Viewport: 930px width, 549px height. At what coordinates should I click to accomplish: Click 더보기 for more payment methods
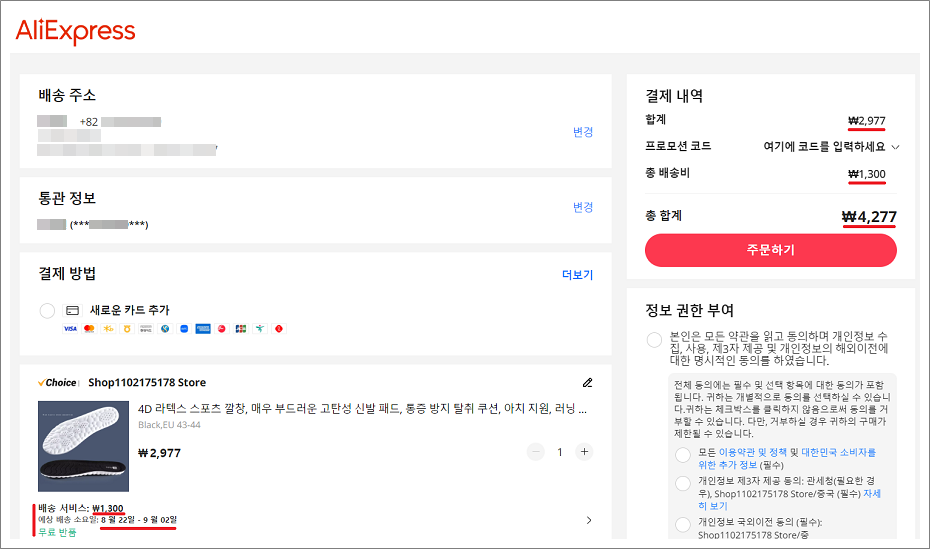(577, 274)
